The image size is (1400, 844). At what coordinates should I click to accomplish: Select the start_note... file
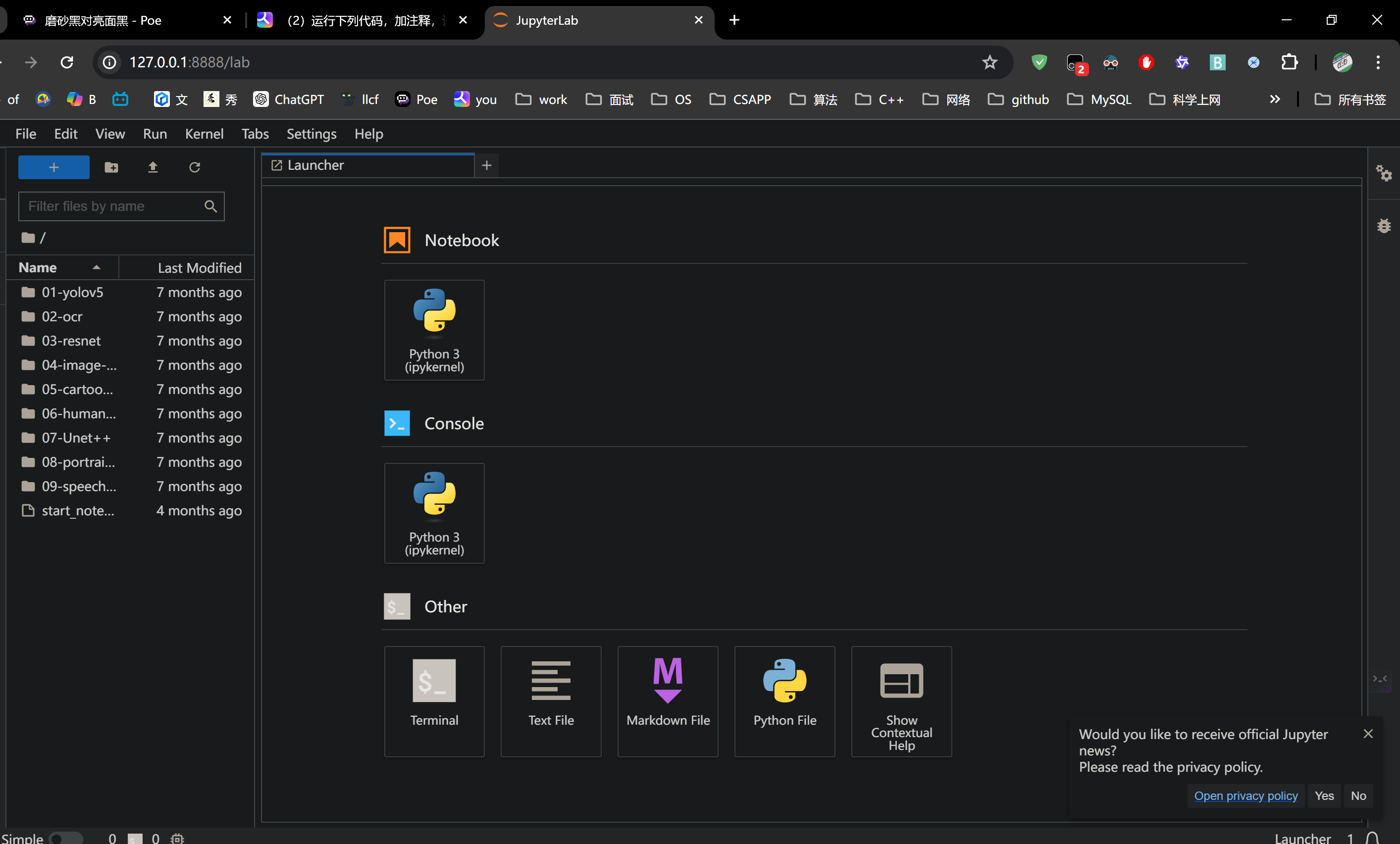pos(130,510)
